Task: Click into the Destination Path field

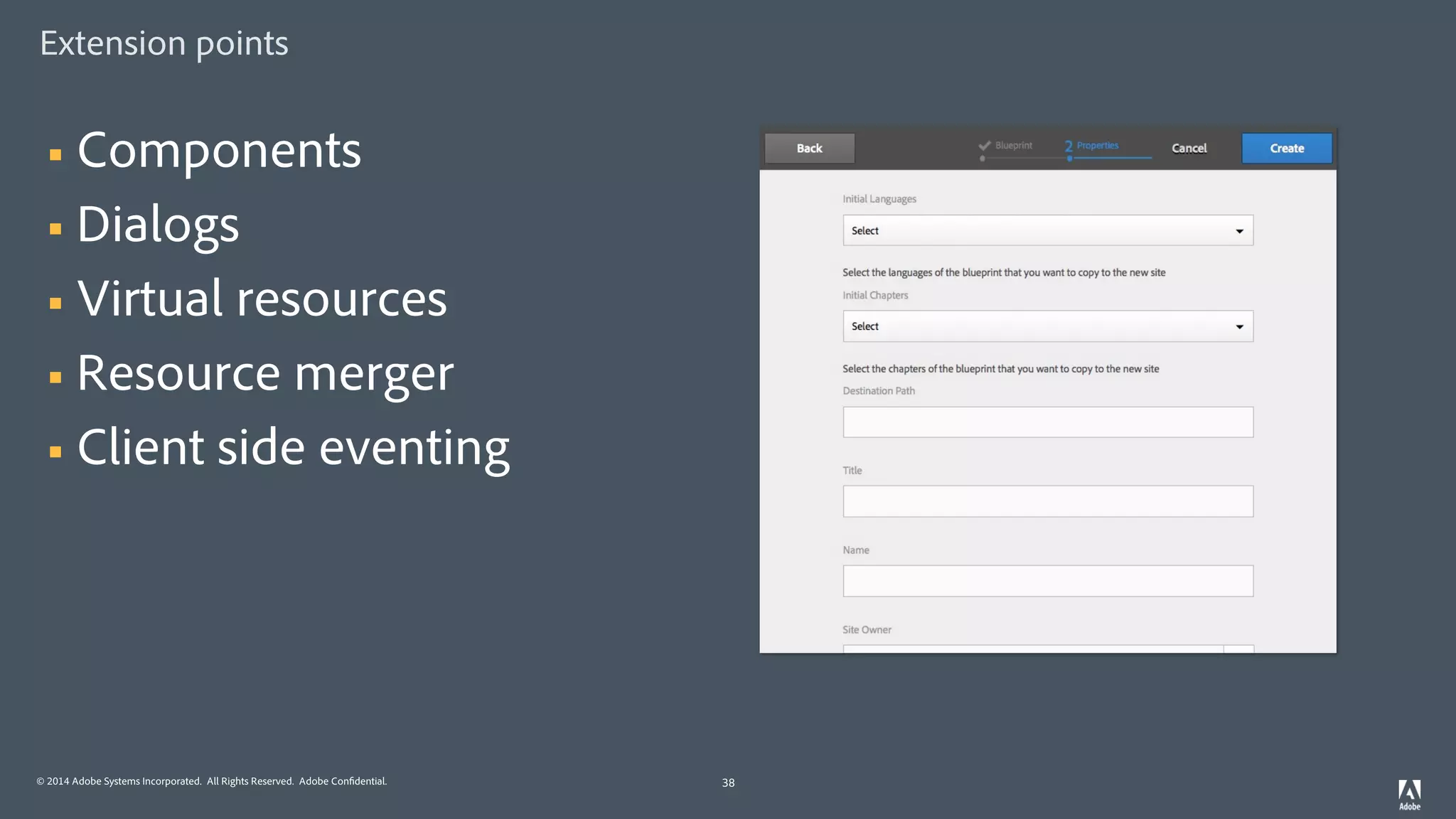Action: click(x=1047, y=422)
